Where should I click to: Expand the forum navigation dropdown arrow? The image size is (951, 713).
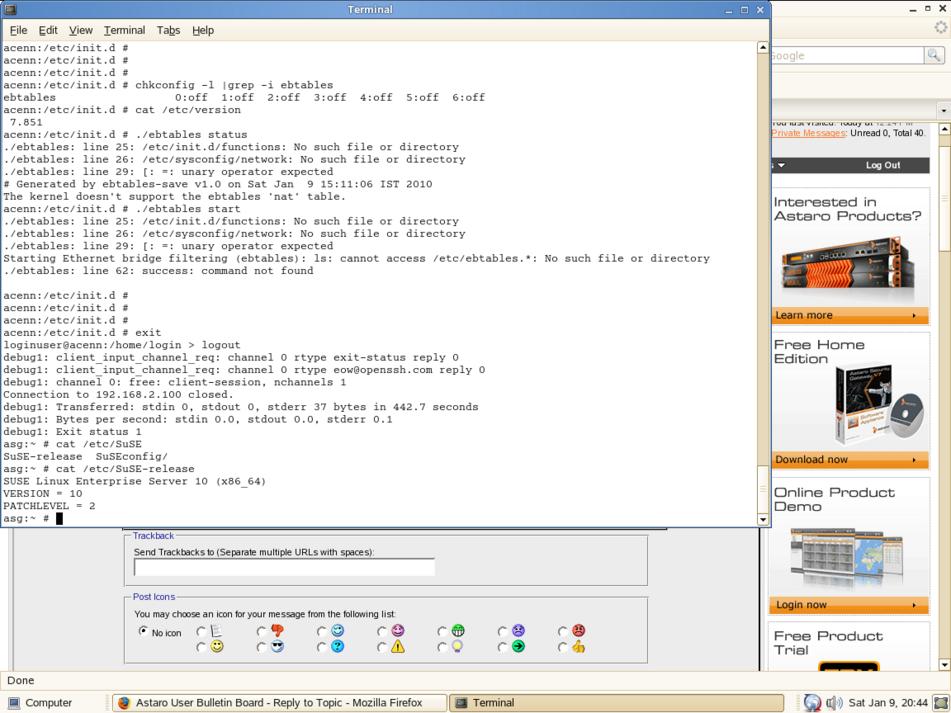click(781, 165)
